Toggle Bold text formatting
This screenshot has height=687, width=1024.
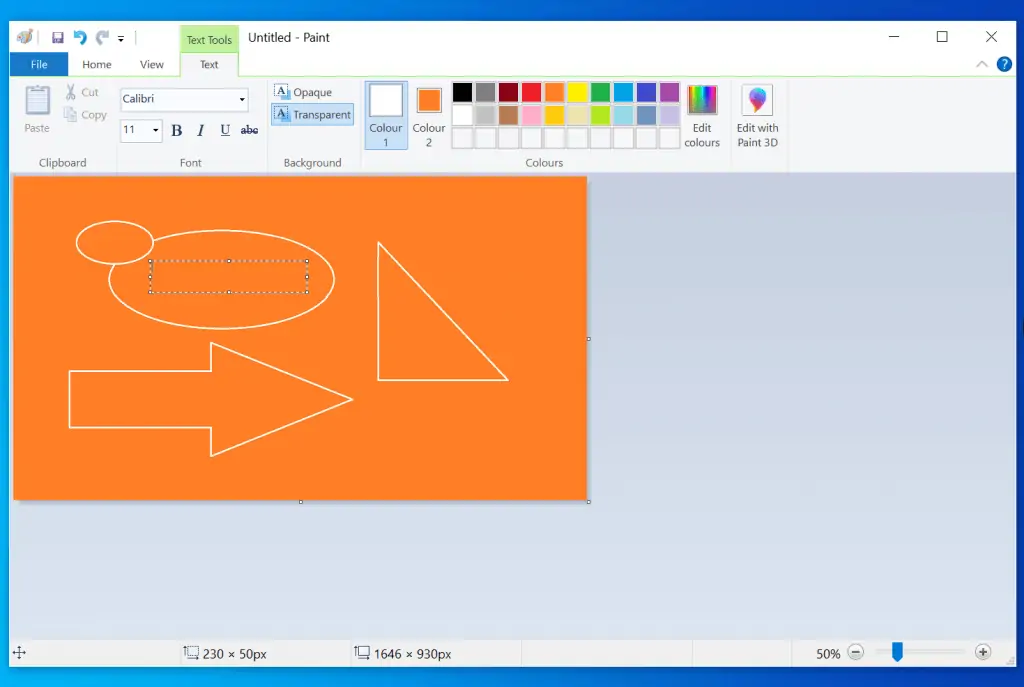[177, 130]
